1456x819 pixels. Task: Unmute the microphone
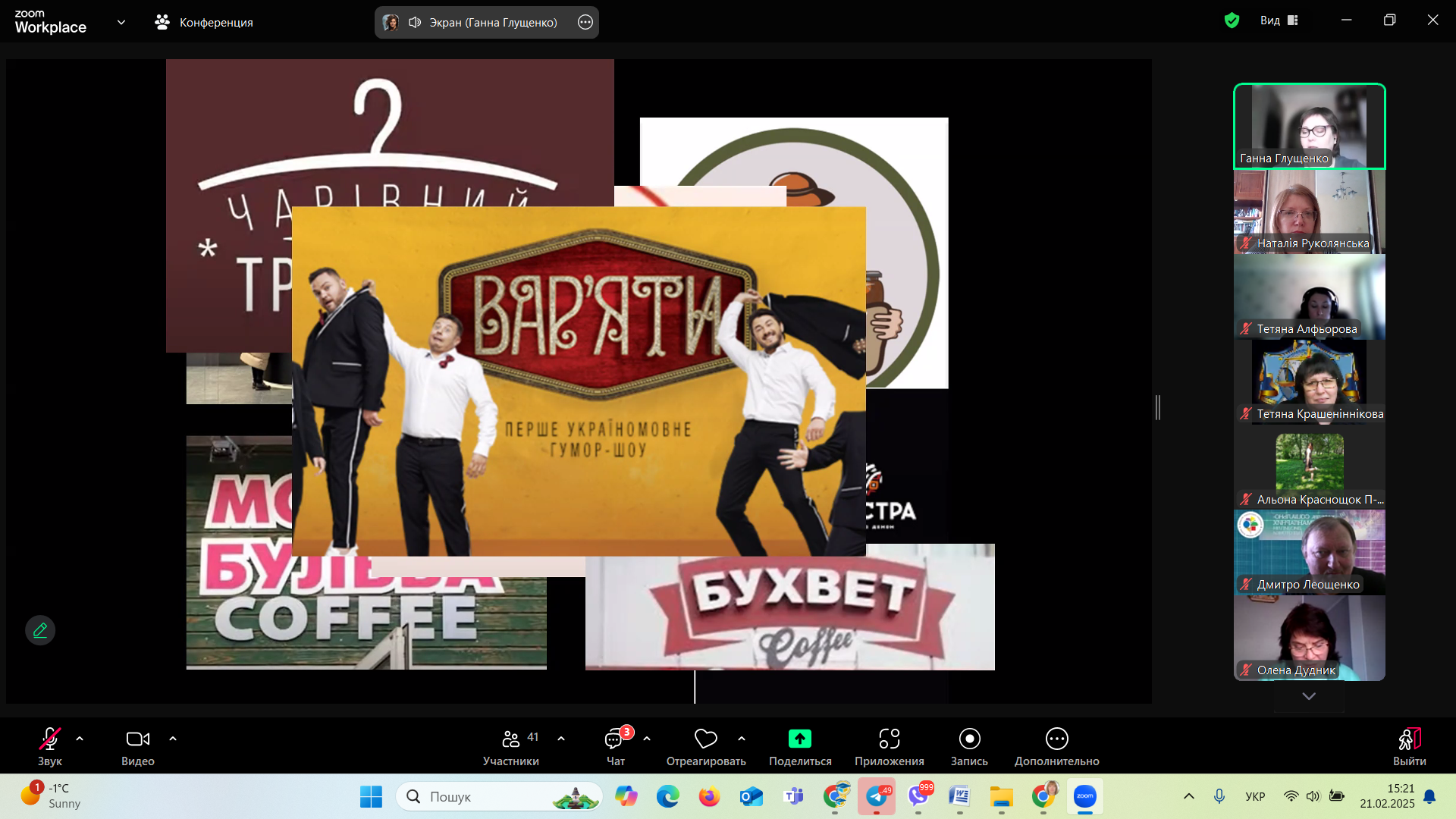[x=50, y=746]
